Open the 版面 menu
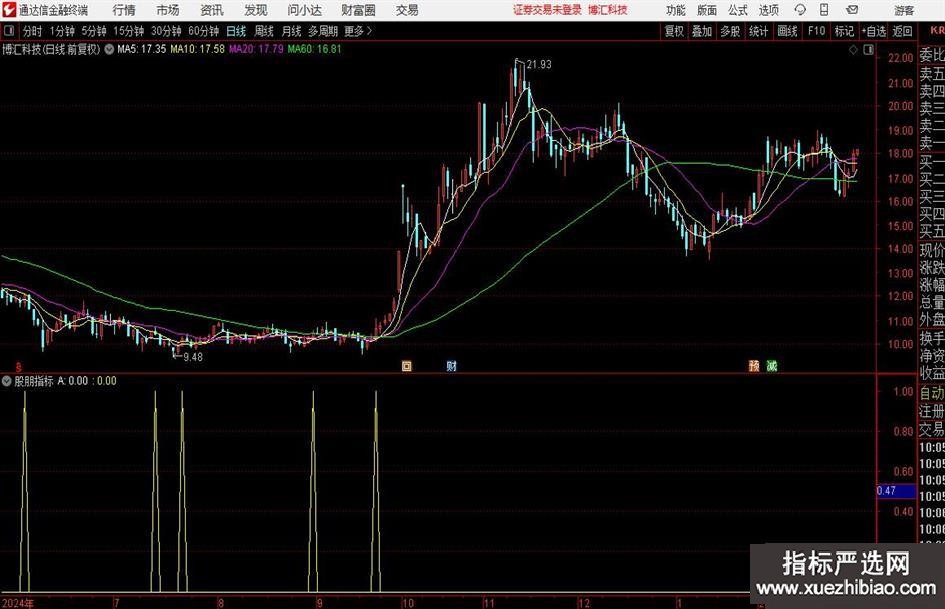The height and width of the screenshot is (609, 945). (x=707, y=10)
